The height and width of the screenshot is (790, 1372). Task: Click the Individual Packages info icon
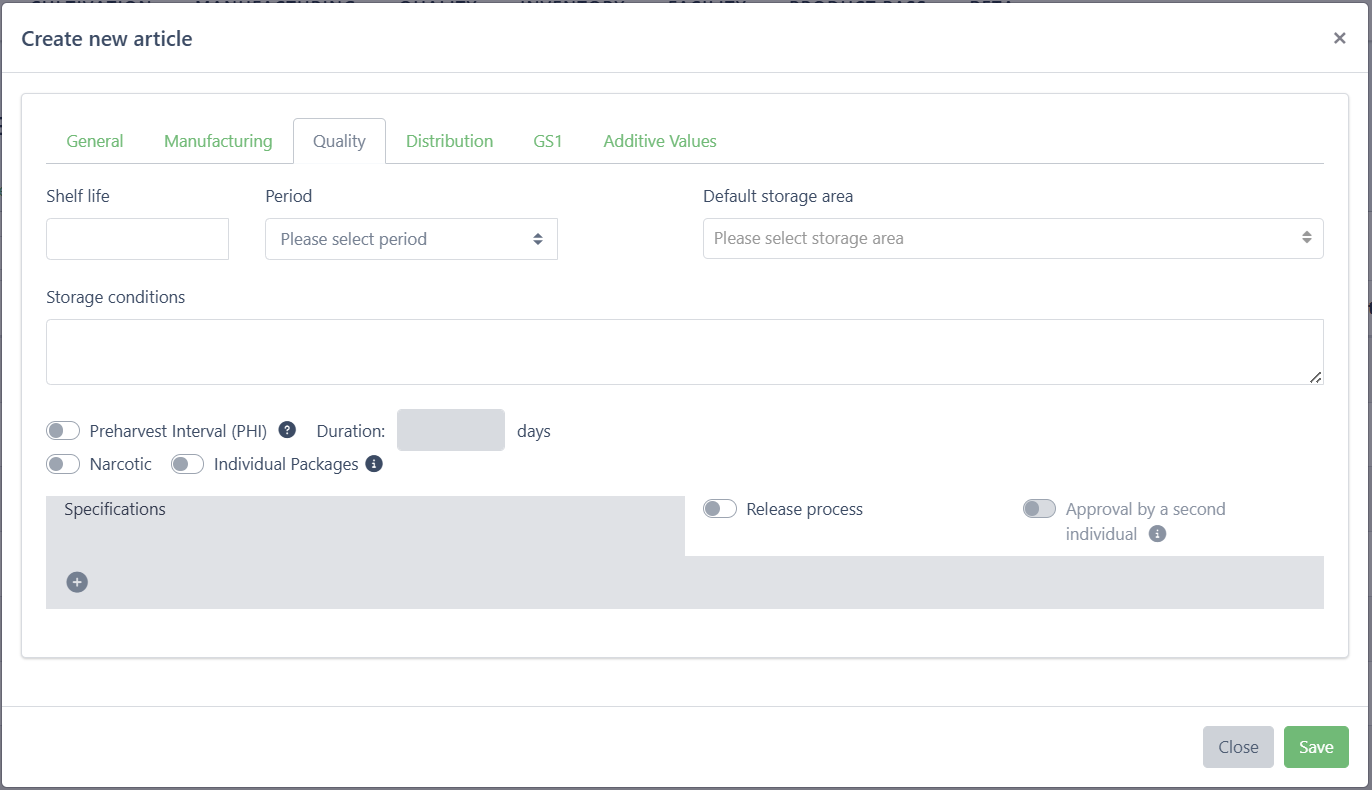[374, 464]
